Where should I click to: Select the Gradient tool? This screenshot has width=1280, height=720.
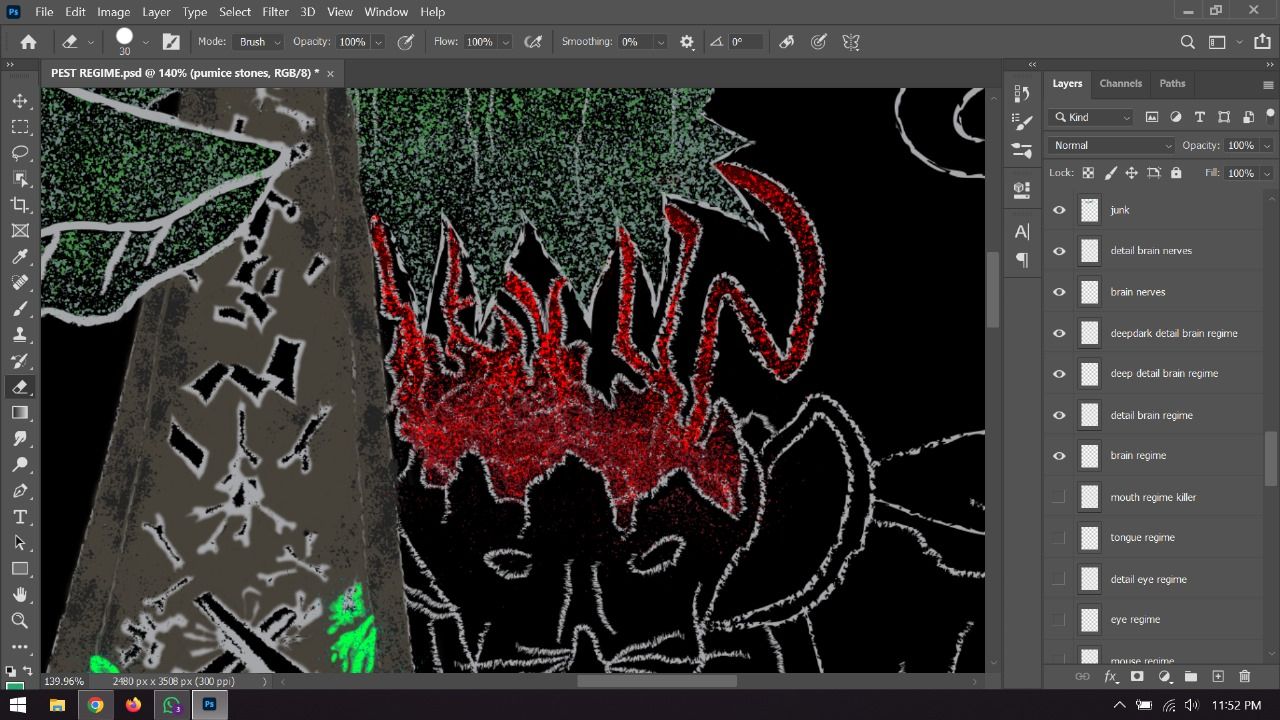20,413
